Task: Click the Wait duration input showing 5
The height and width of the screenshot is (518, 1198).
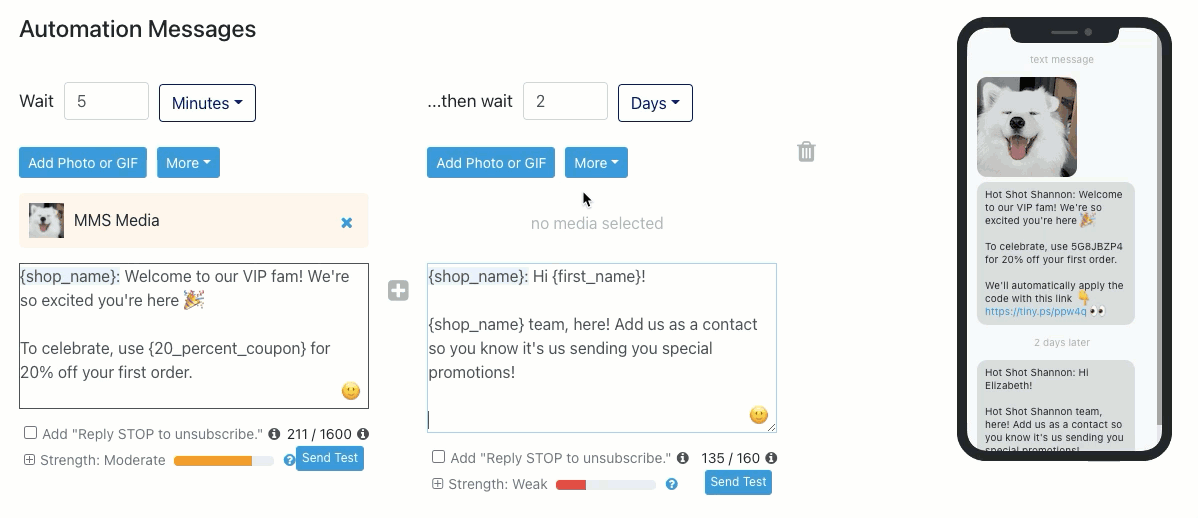Action: tap(106, 101)
